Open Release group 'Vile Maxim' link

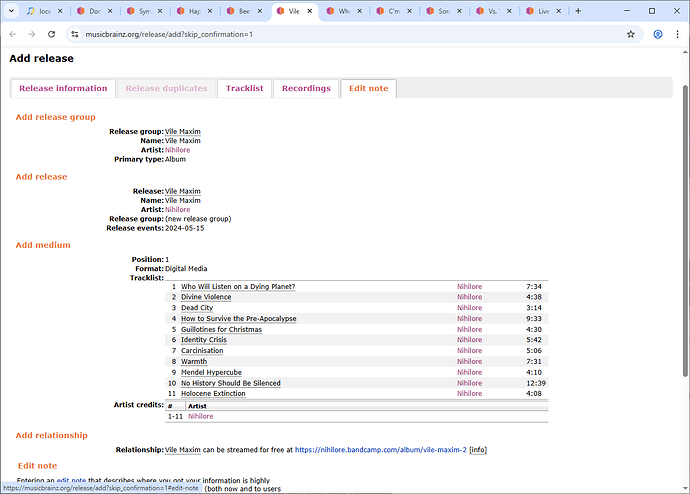click(183, 132)
